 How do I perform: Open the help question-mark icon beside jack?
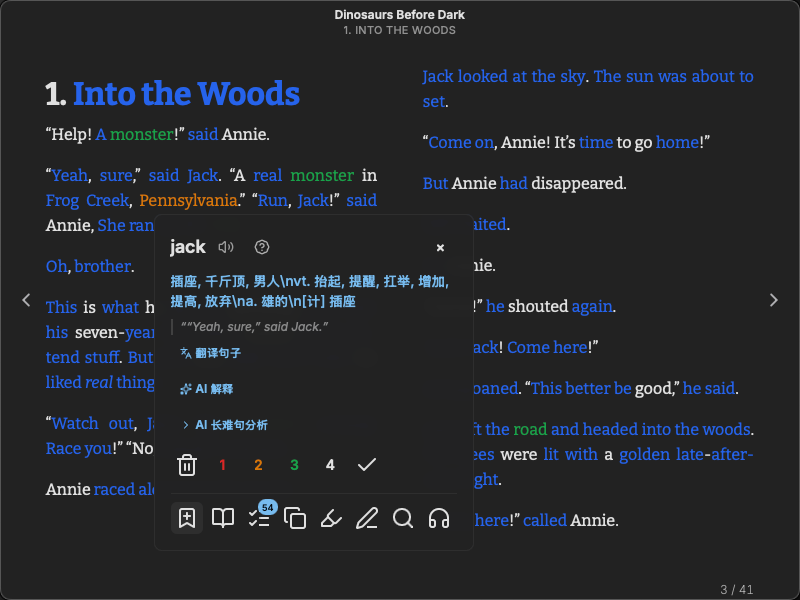tap(262, 247)
